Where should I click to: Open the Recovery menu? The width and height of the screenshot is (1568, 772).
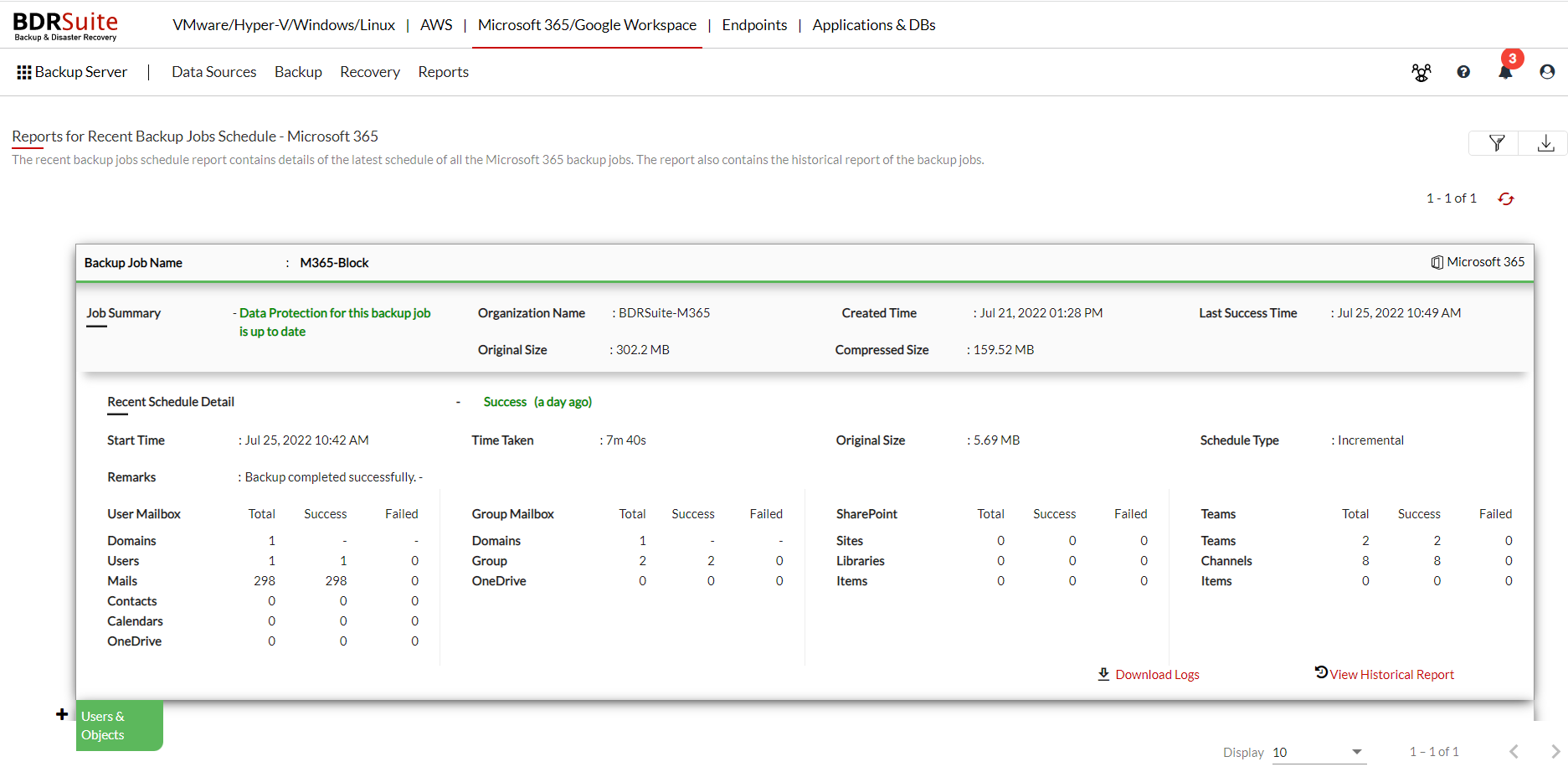click(370, 72)
